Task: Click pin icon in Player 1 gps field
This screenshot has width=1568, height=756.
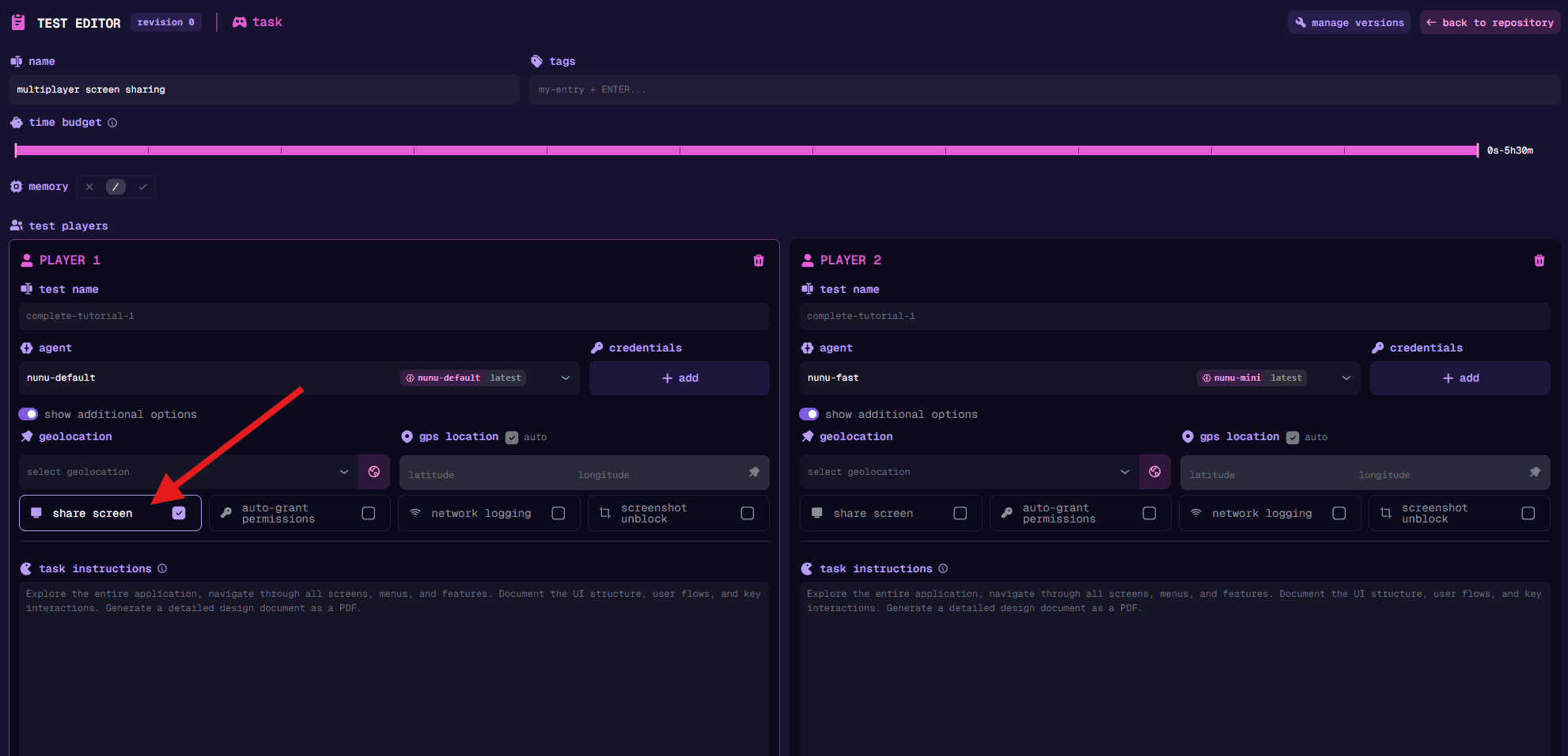Action: (x=754, y=473)
